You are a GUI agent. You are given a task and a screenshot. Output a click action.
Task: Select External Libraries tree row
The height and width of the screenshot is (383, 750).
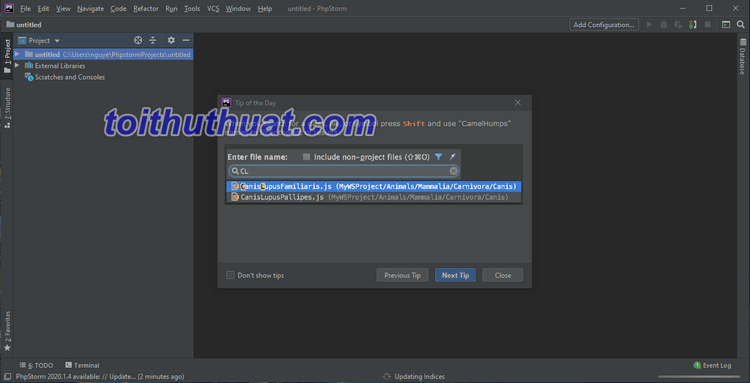tap(103, 66)
